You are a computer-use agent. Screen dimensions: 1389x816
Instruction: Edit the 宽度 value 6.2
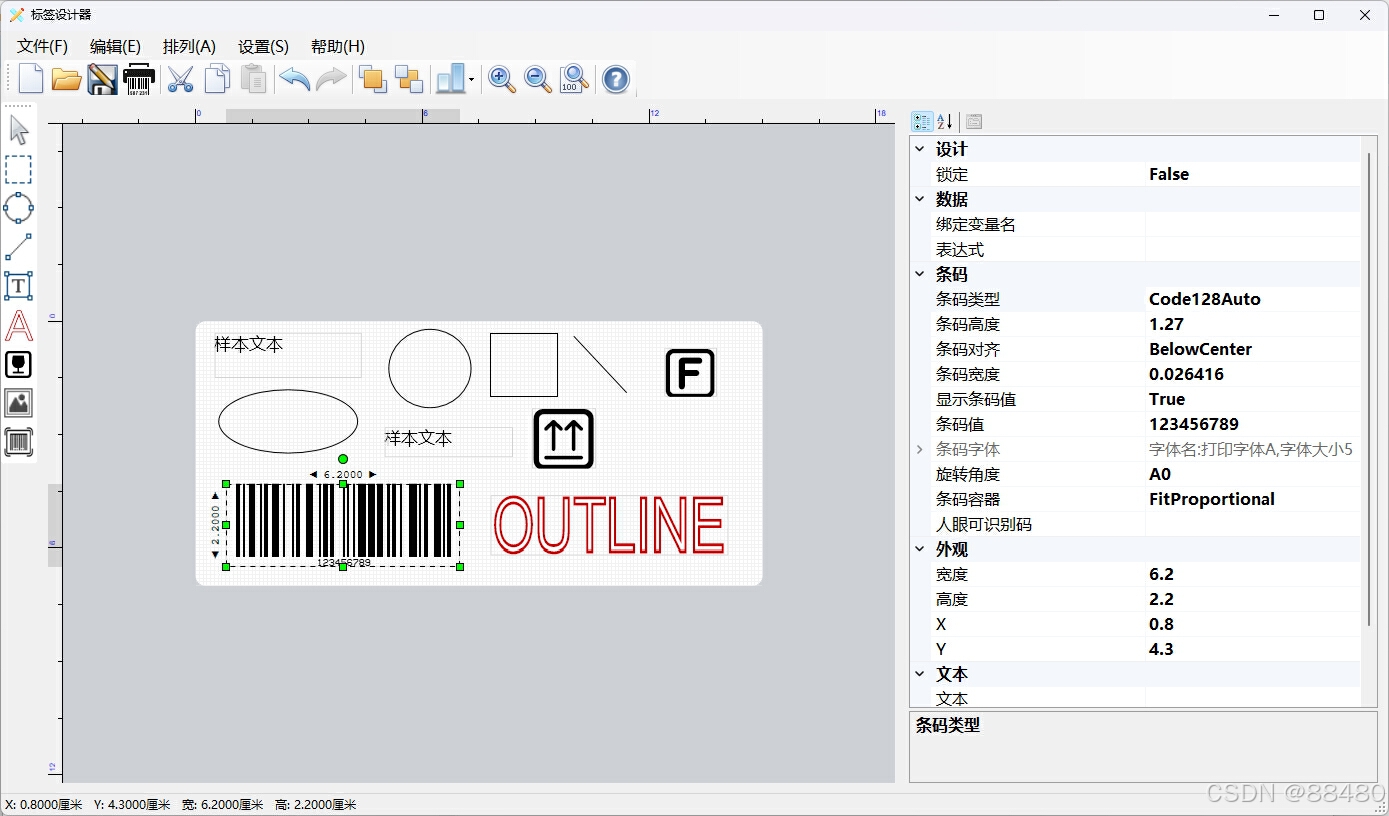[1253, 574]
